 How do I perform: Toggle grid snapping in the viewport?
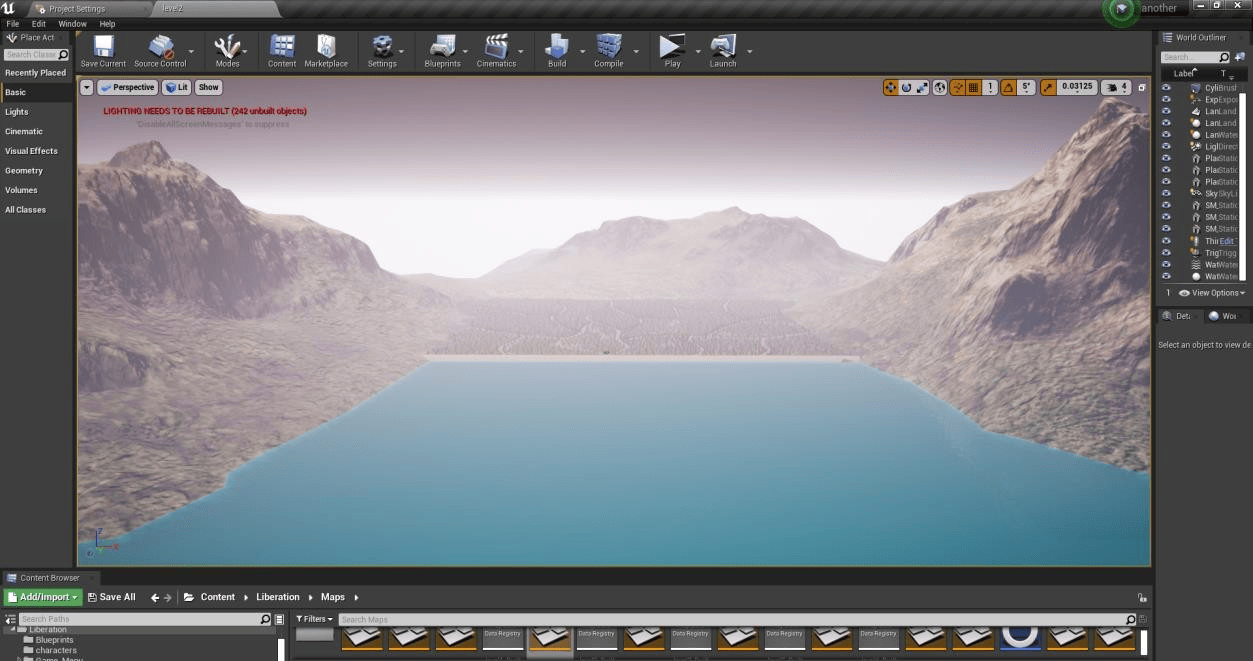[x=973, y=87]
